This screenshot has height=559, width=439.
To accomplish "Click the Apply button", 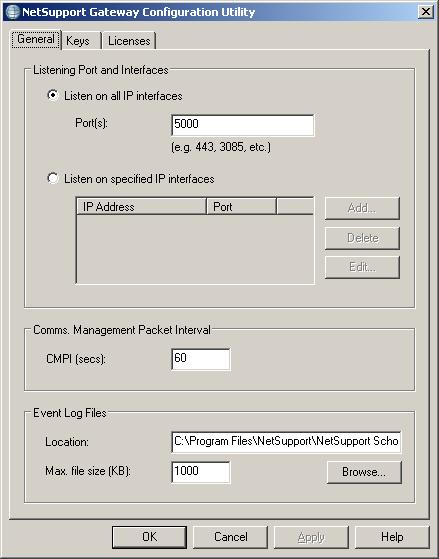I will pyautogui.click(x=311, y=537).
